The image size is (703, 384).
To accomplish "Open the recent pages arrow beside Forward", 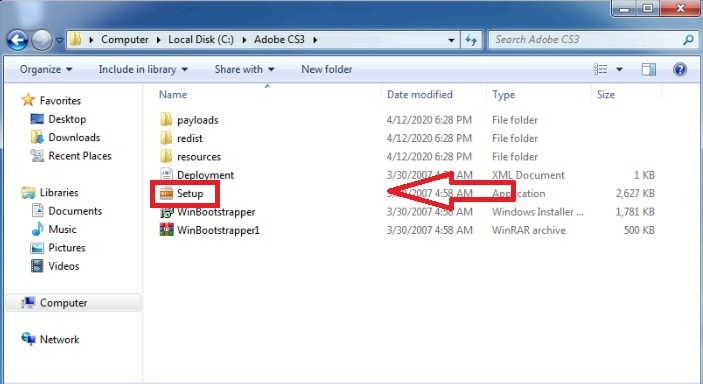I will pos(59,40).
